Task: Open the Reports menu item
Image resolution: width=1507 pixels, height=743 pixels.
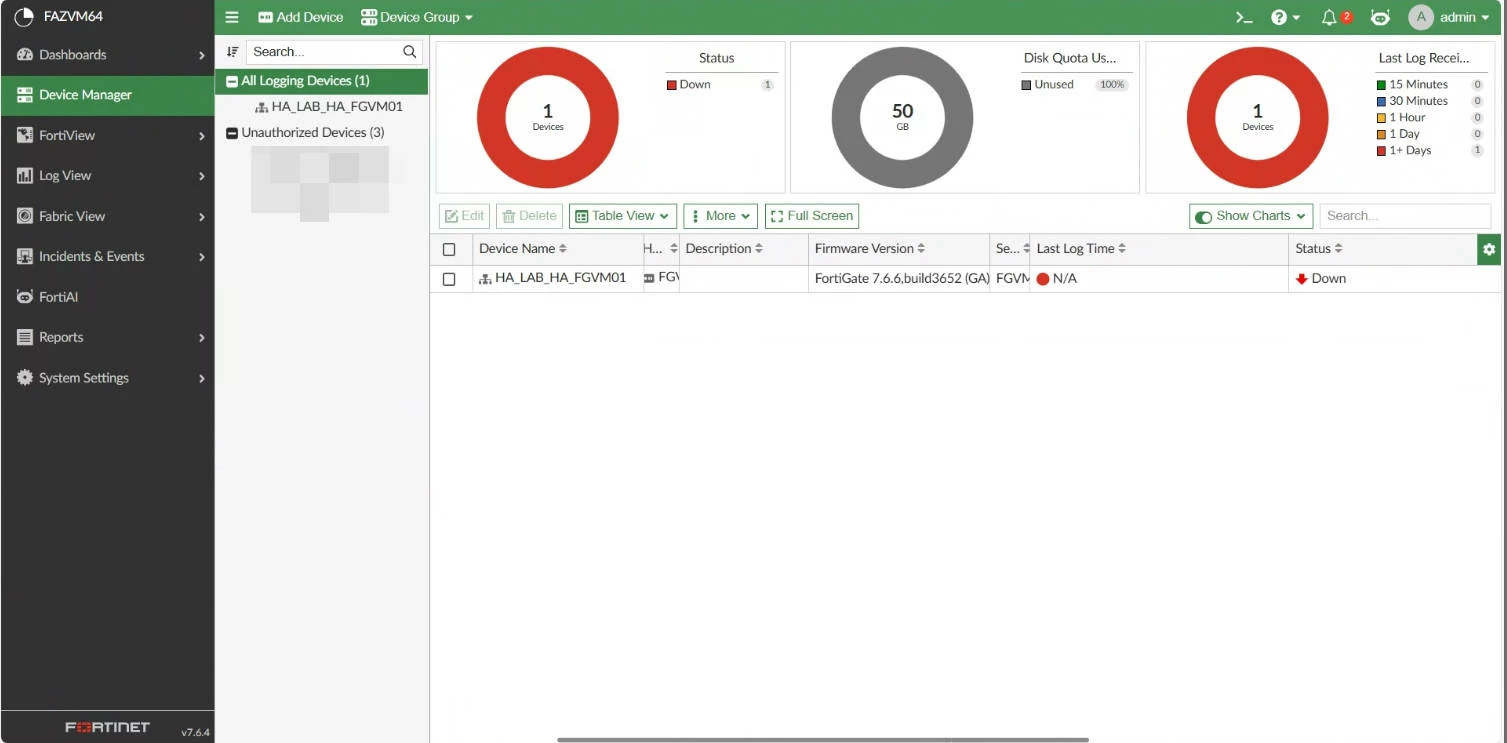Action: coord(107,337)
